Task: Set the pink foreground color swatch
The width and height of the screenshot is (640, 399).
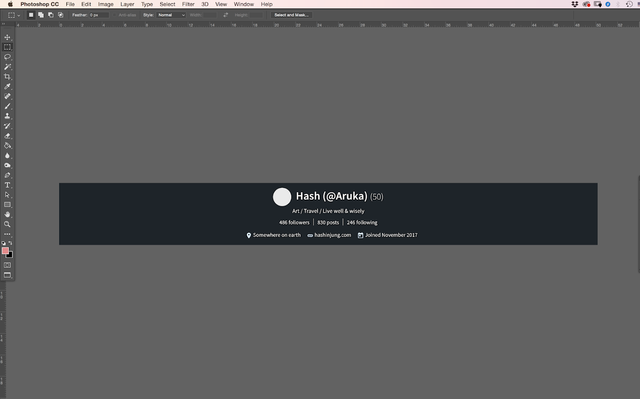Action: point(5,250)
